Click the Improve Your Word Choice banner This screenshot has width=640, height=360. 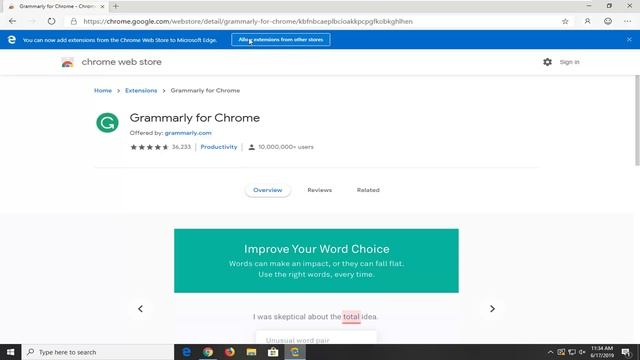coord(316,260)
